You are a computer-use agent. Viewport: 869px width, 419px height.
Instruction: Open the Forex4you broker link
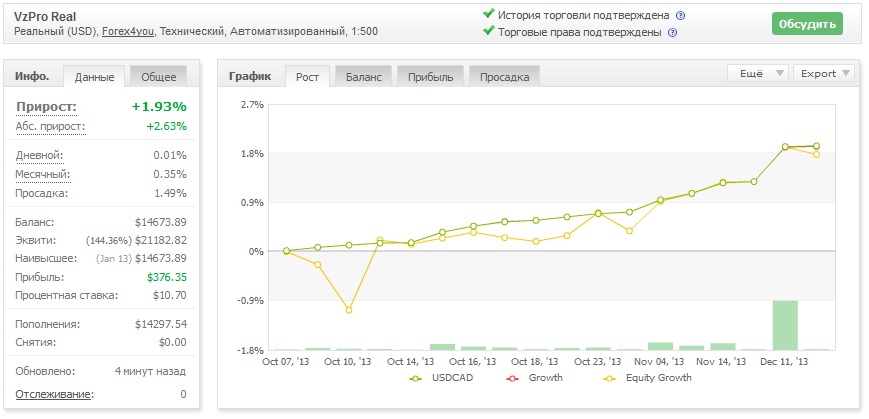point(129,32)
